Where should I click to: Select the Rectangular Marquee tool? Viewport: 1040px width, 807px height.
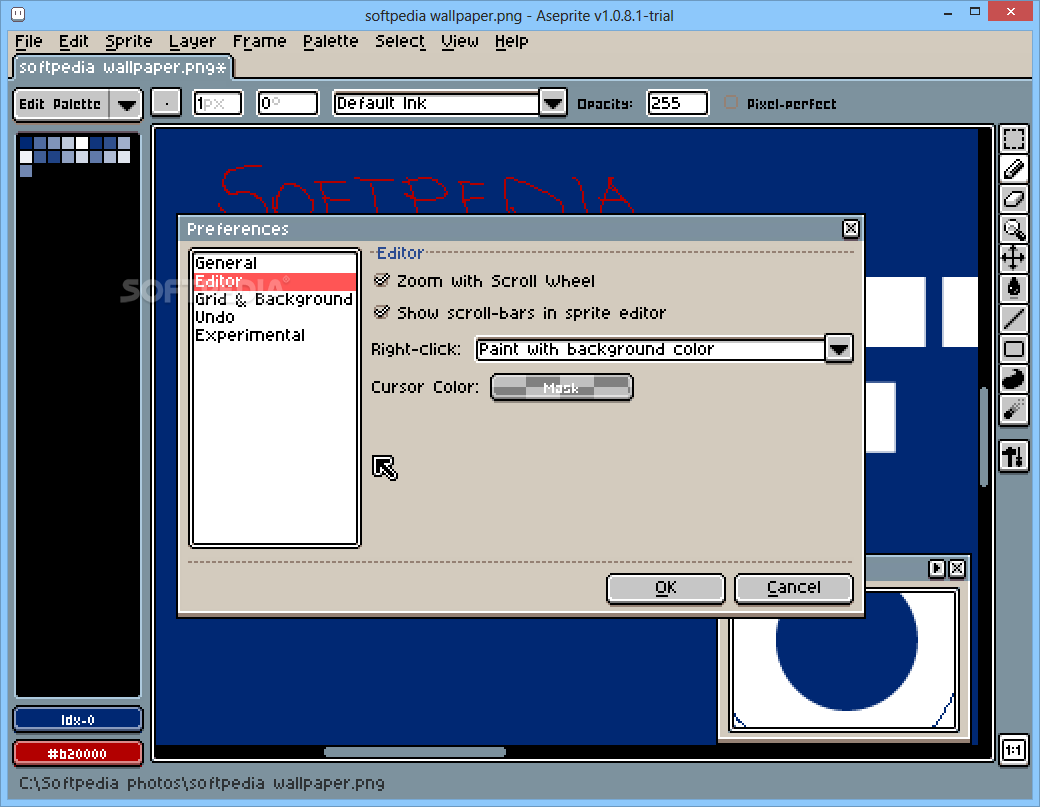pyautogui.click(x=1013, y=140)
